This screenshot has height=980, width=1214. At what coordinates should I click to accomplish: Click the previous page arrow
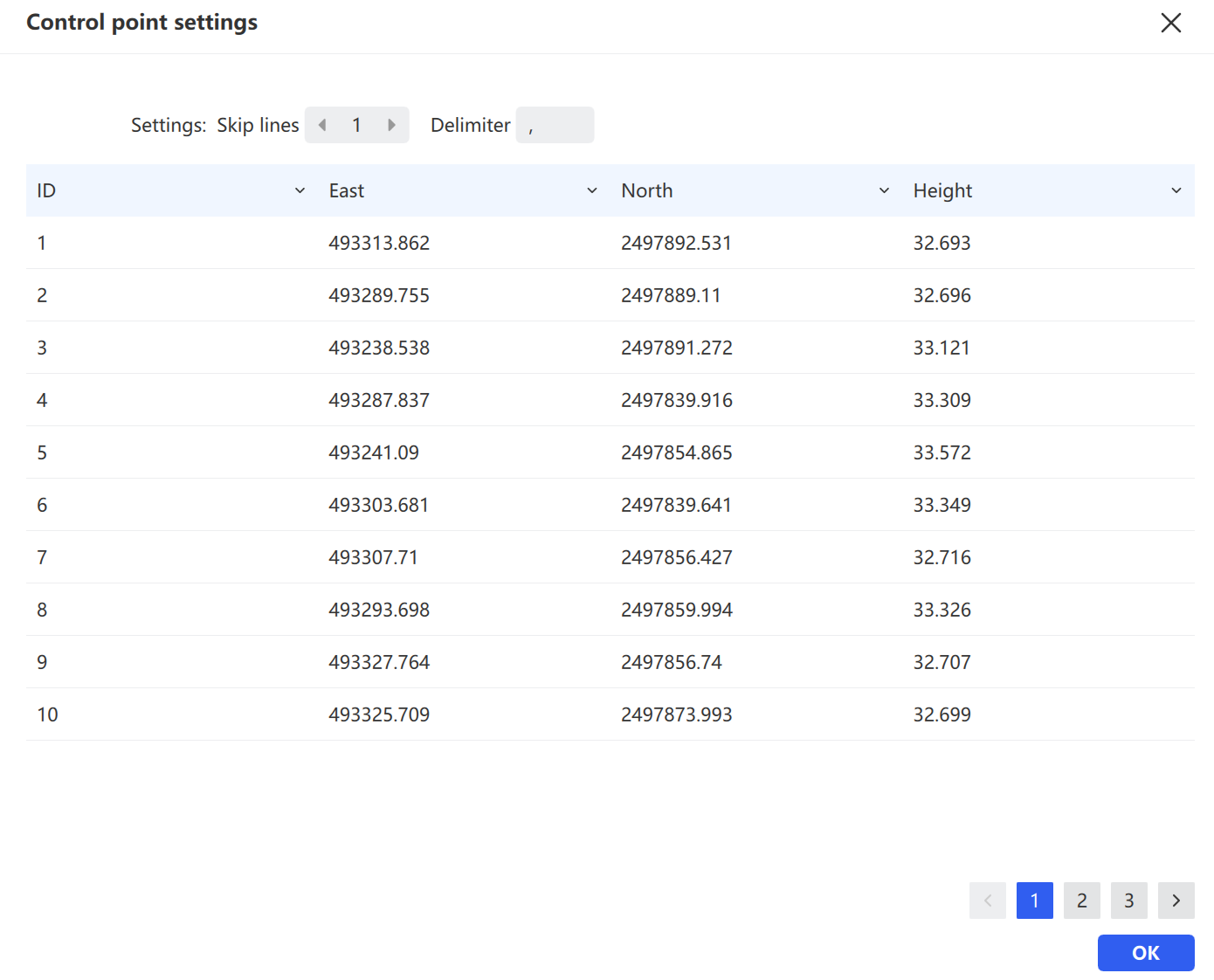pos(987,901)
